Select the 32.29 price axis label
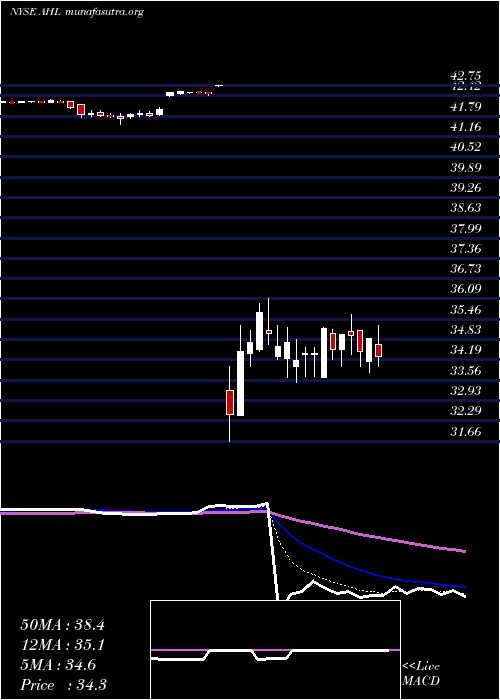Screen dimensions: 500x700 [466, 411]
